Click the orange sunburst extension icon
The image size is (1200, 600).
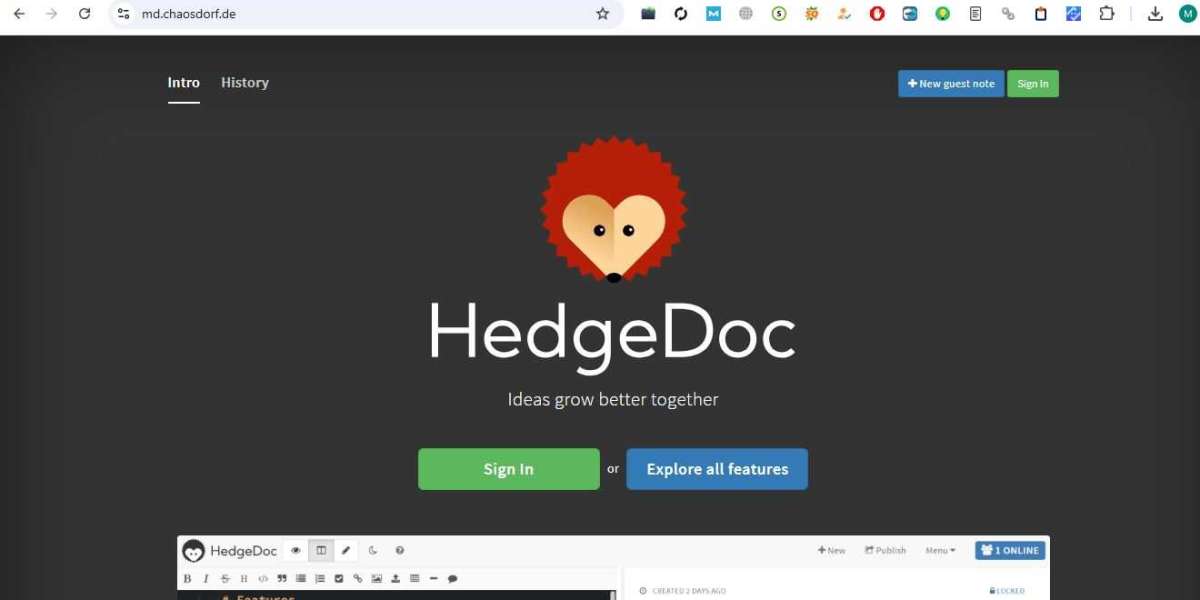(812, 14)
